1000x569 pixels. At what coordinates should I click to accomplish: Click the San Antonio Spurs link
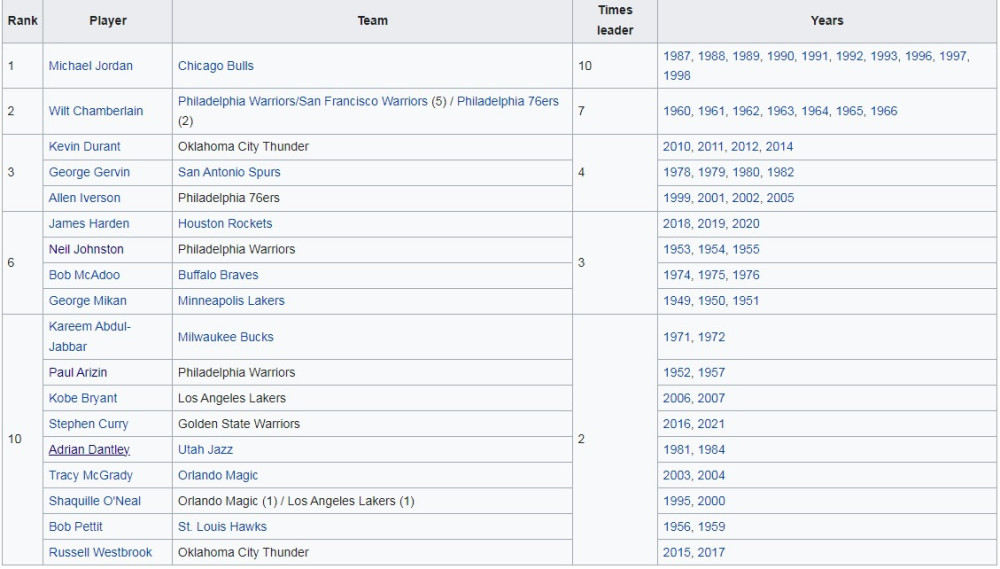tap(229, 173)
